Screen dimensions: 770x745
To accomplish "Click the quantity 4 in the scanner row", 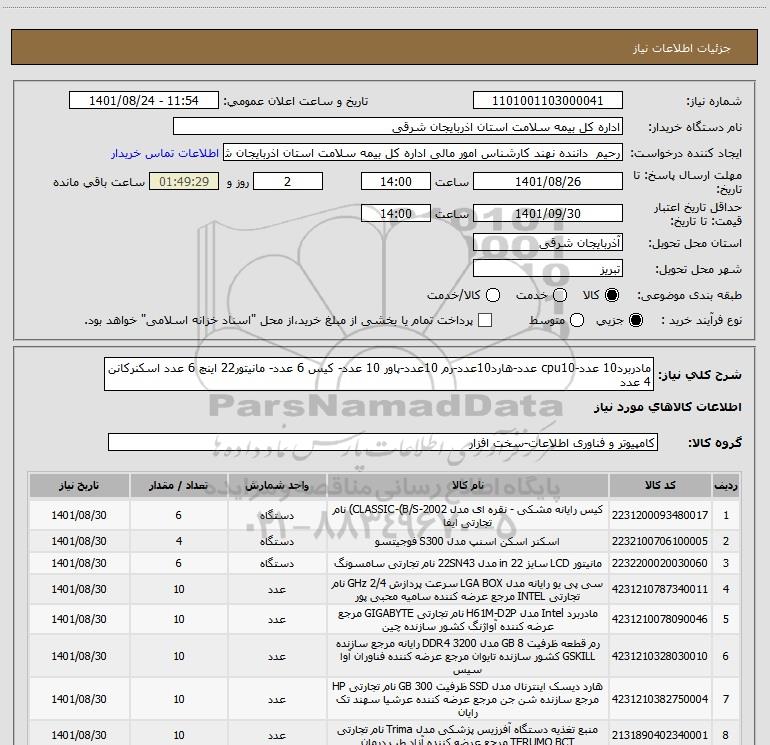I will tap(179, 541).
